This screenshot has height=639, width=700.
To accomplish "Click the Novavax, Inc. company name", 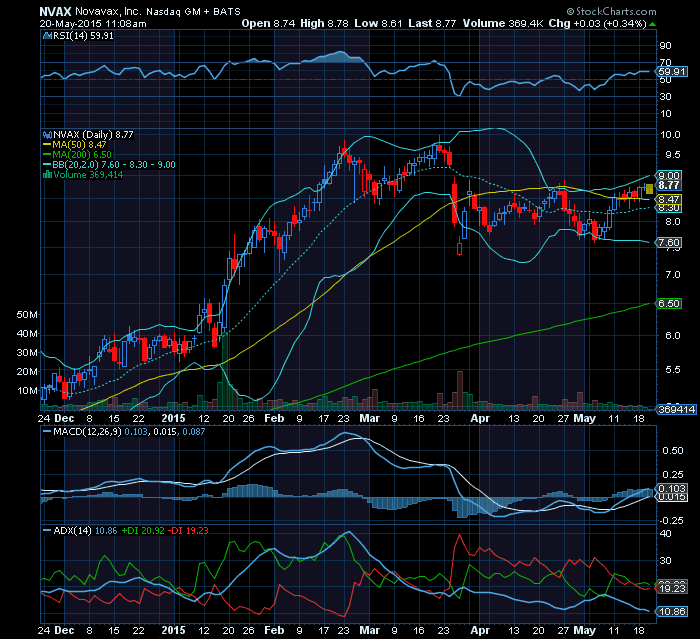I will tap(108, 12).
